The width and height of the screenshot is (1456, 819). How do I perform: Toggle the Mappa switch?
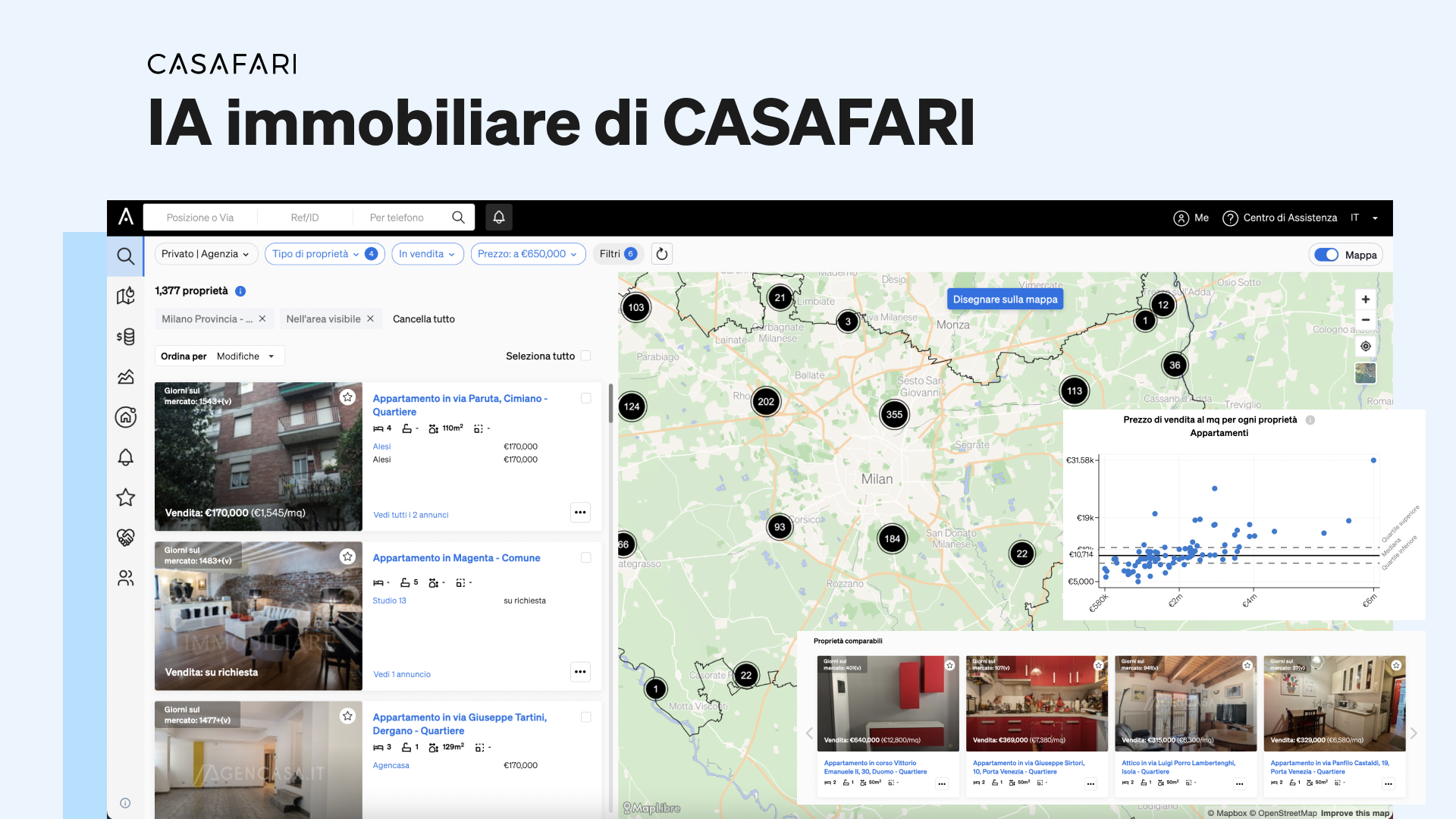[x=1326, y=255]
